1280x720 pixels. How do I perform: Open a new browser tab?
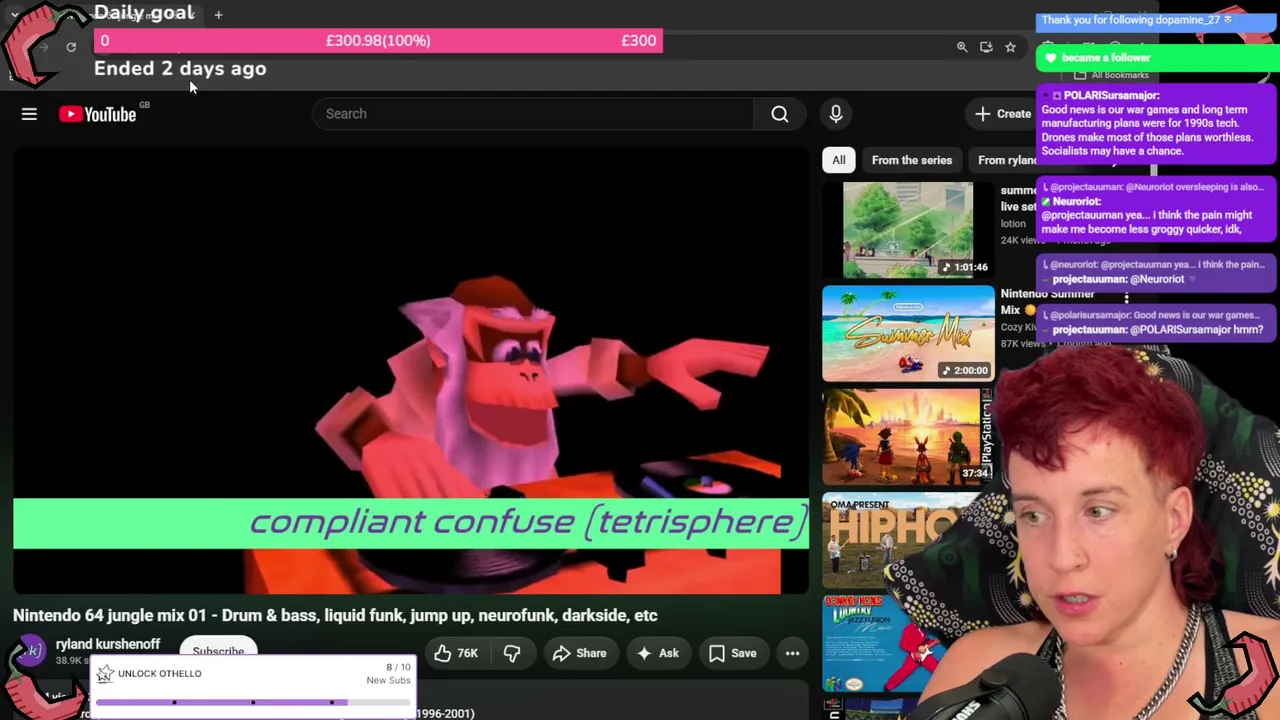(218, 15)
